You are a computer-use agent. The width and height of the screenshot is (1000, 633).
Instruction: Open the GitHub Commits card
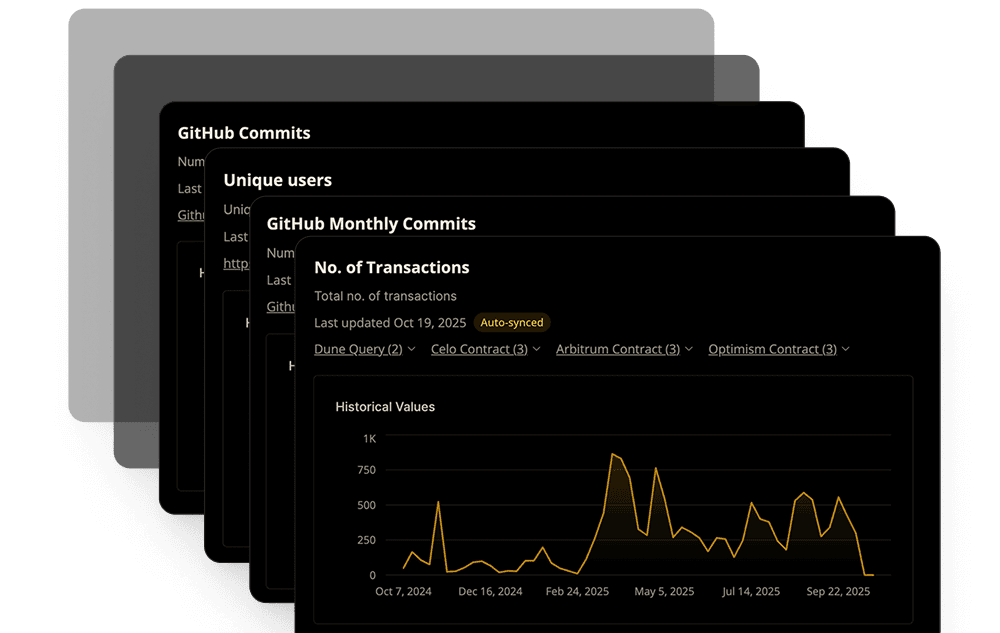[244, 132]
